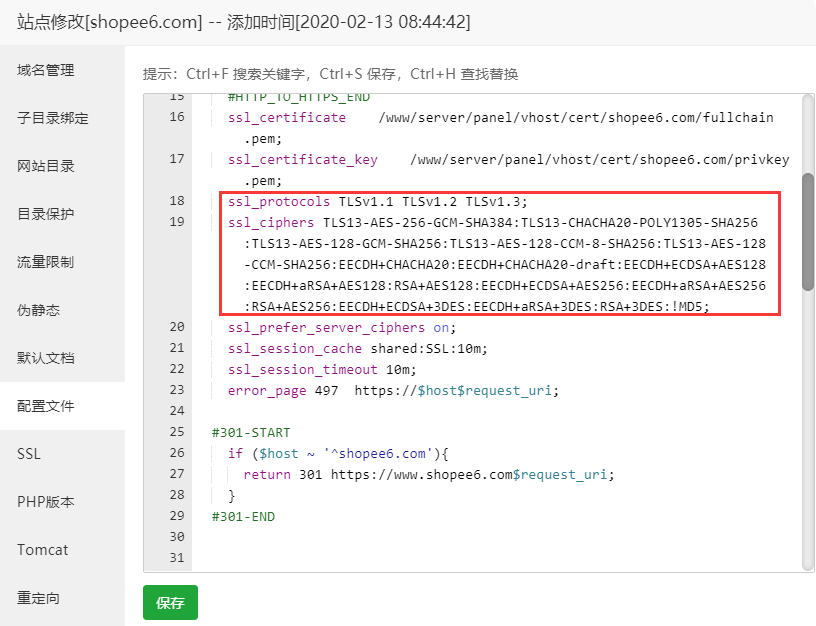Click the ssl_protocols directive text

click(279, 201)
